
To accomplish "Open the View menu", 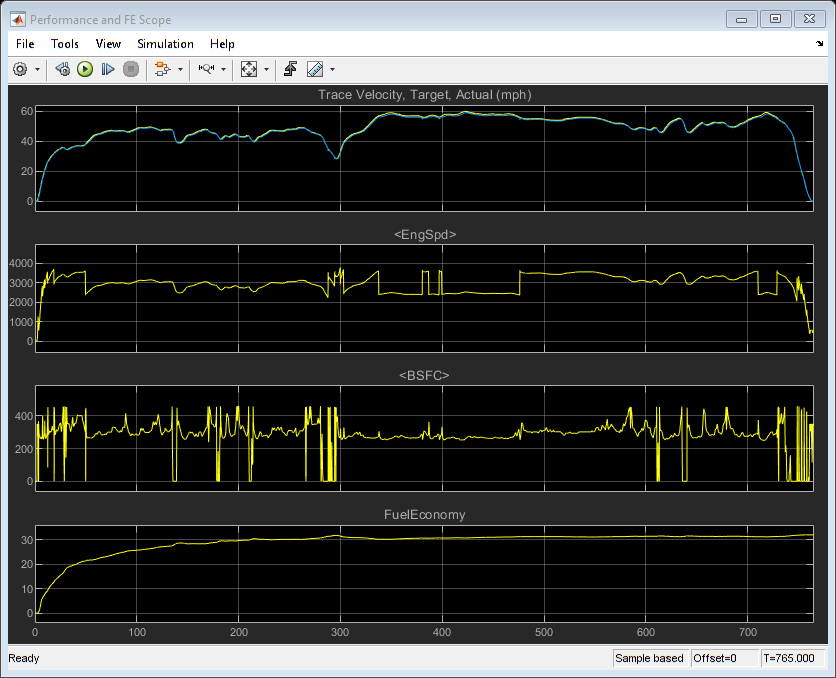I will pyautogui.click(x=108, y=44).
